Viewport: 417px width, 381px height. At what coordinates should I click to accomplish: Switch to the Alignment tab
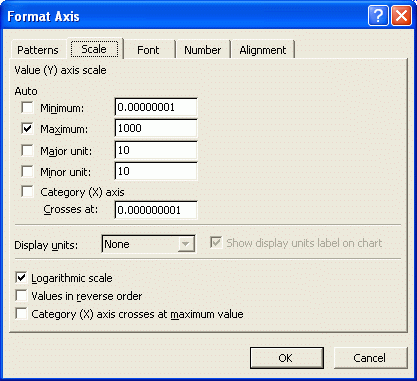(263, 50)
